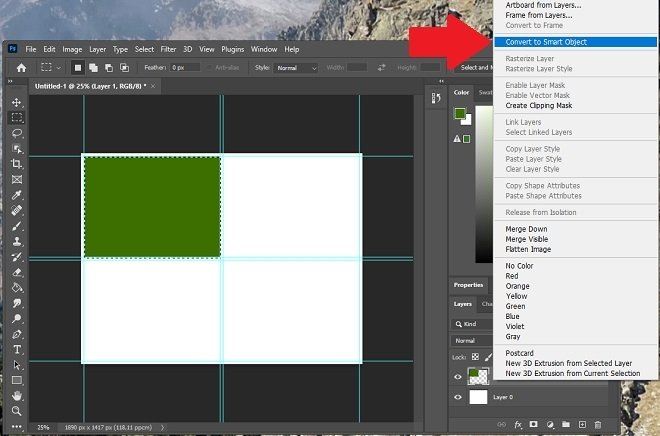Screen dimensions: 660x436
Task: Select the Rectangle shape tool
Action: click(x=17, y=380)
